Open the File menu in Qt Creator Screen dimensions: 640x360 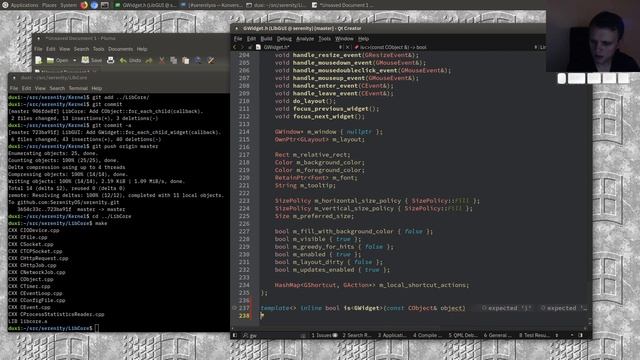238,39
